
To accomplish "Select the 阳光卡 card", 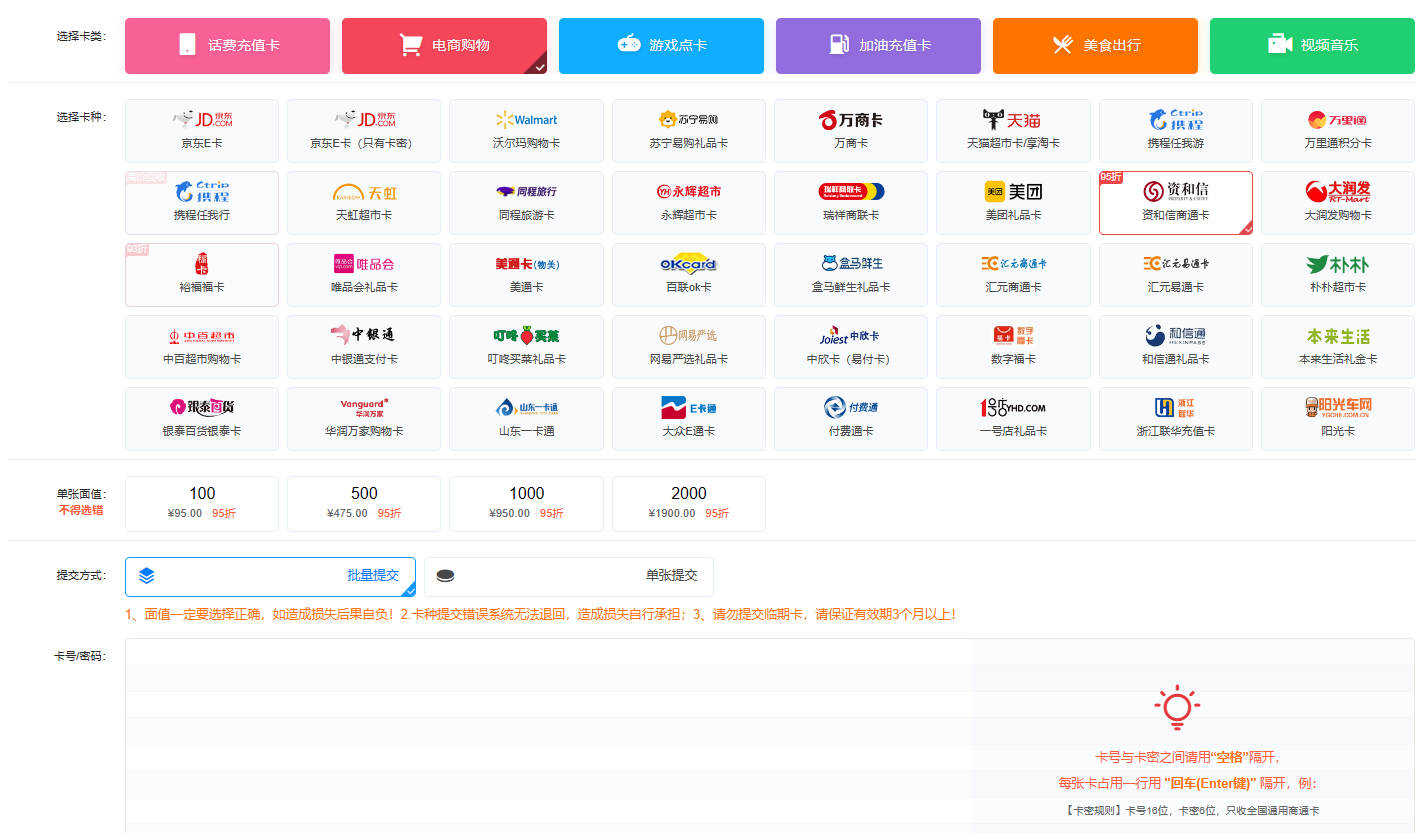I will 1338,419.
